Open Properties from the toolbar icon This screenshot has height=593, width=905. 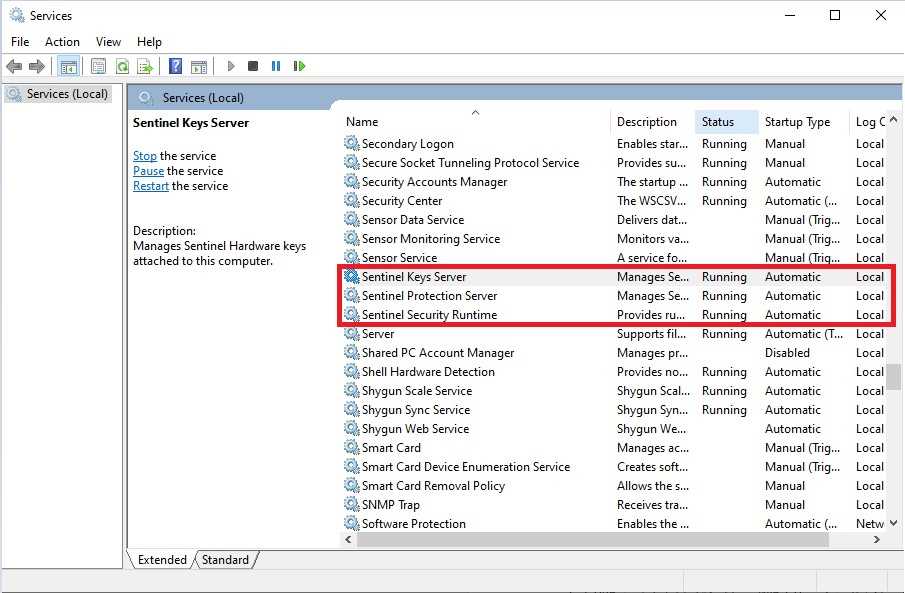click(98, 66)
